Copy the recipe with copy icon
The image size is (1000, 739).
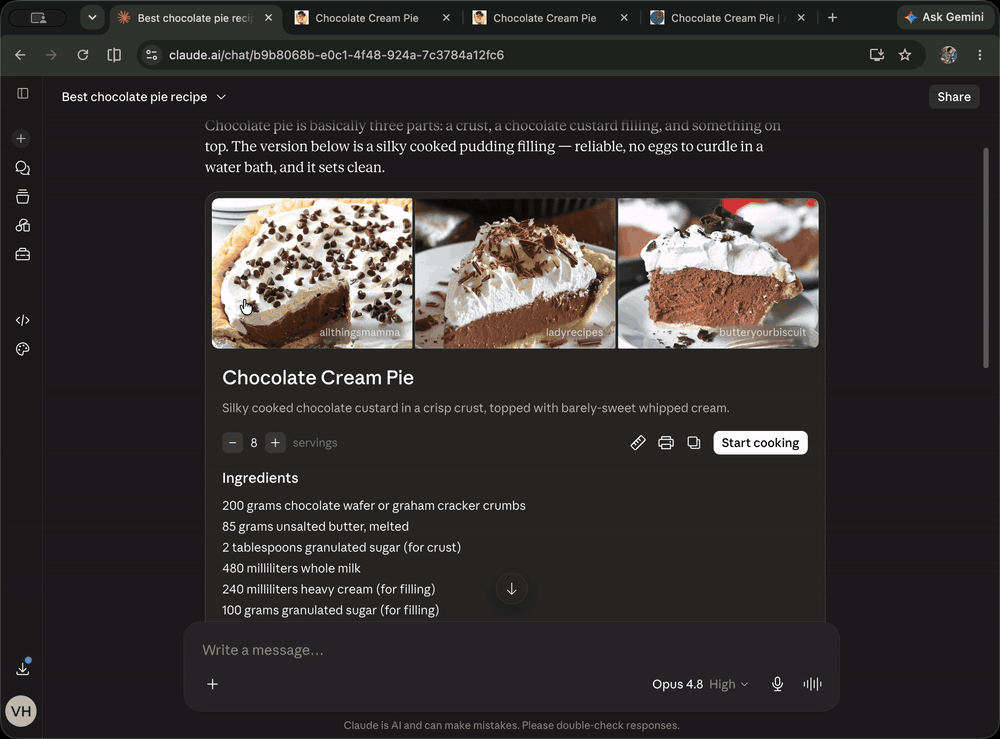(x=694, y=443)
